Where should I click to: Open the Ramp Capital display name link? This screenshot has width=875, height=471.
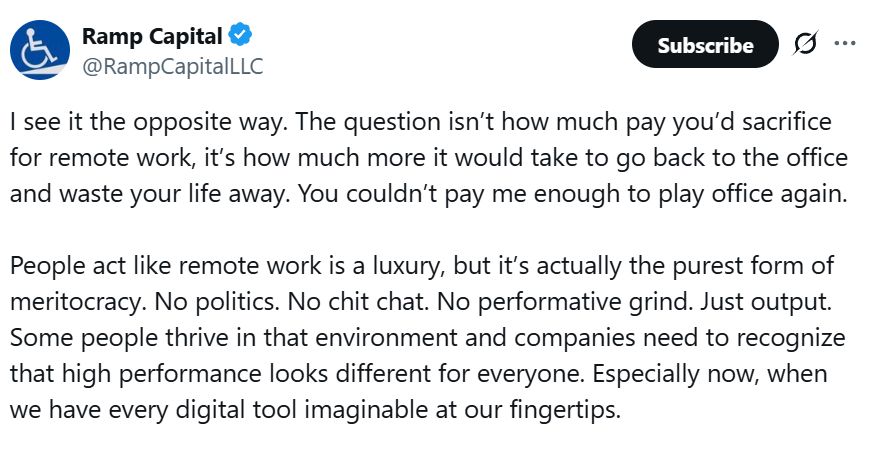pyautogui.click(x=151, y=36)
